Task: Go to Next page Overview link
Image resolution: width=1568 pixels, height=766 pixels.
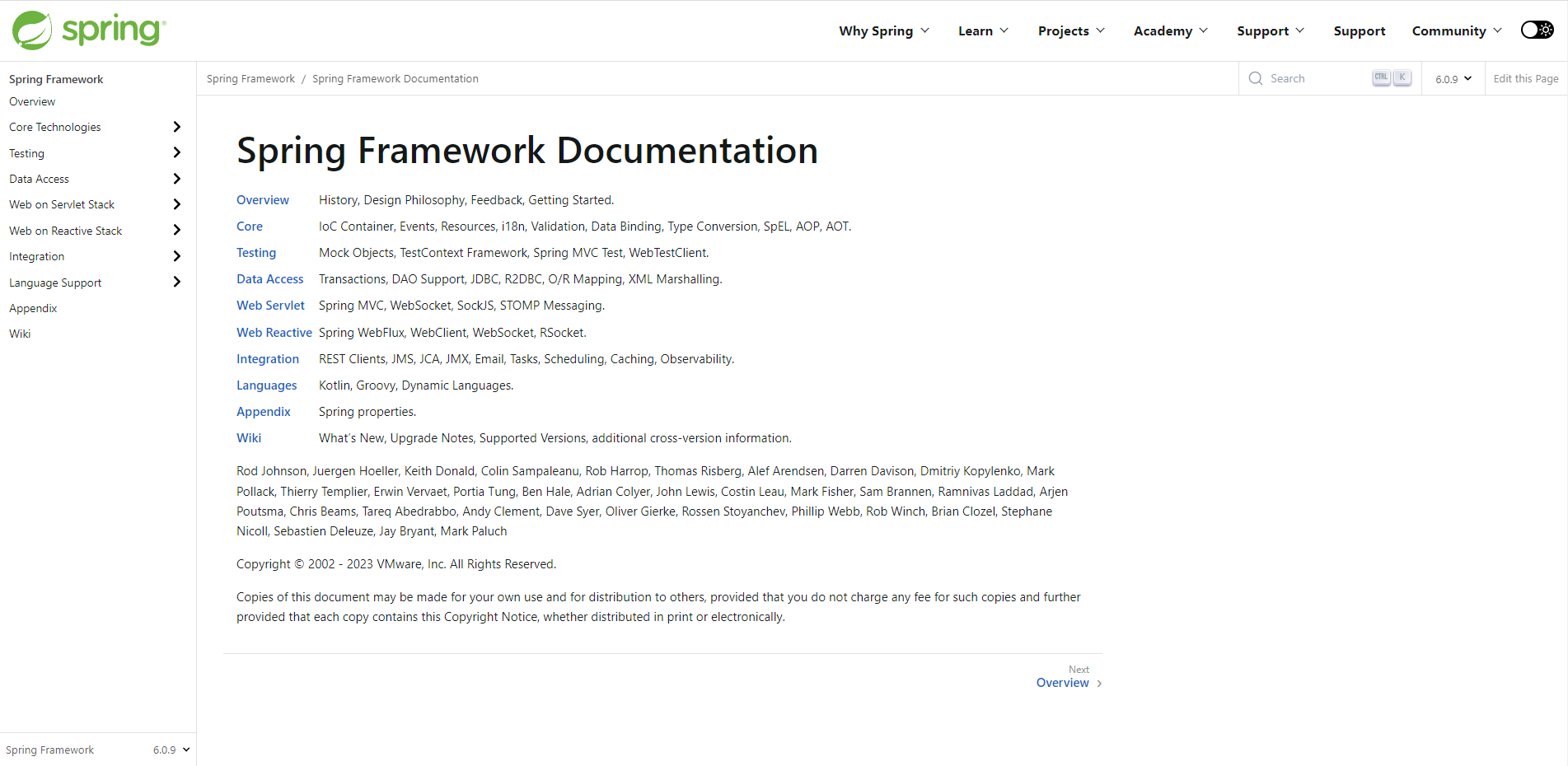Action: pos(1062,683)
